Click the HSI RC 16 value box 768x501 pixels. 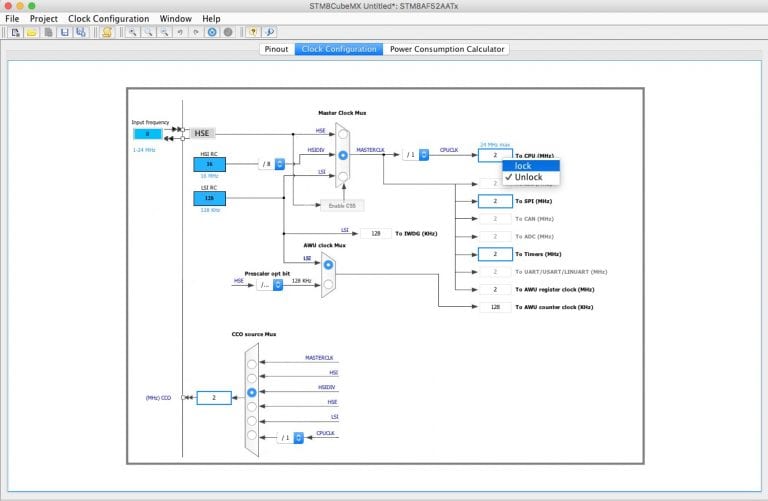[x=210, y=164]
